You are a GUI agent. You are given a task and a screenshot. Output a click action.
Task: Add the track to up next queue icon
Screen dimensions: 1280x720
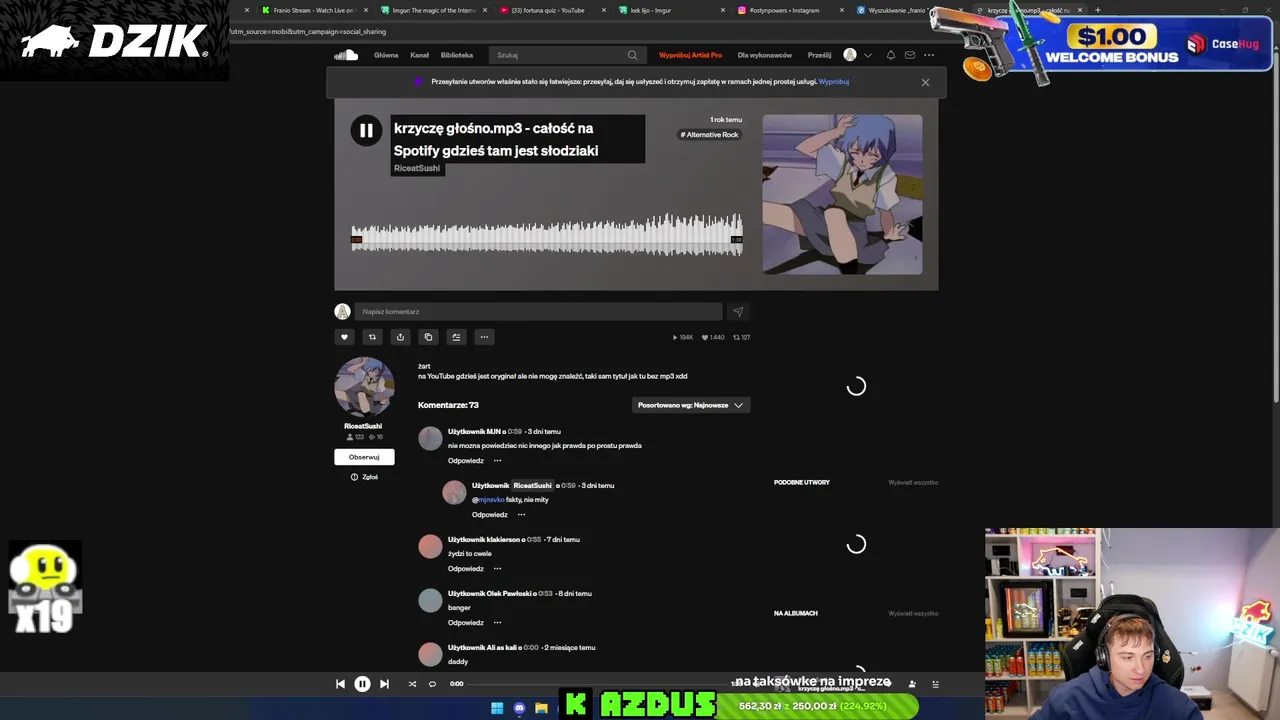pos(456,337)
